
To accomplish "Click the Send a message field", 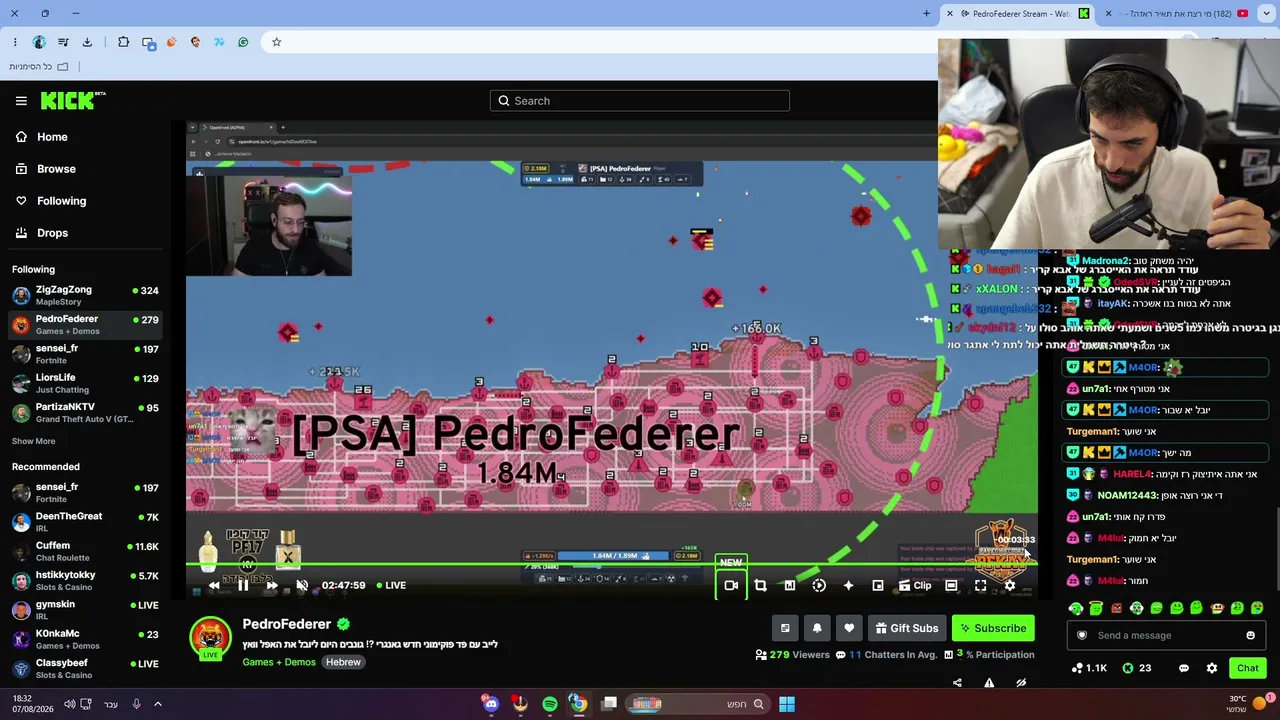I will pyautogui.click(x=1166, y=635).
